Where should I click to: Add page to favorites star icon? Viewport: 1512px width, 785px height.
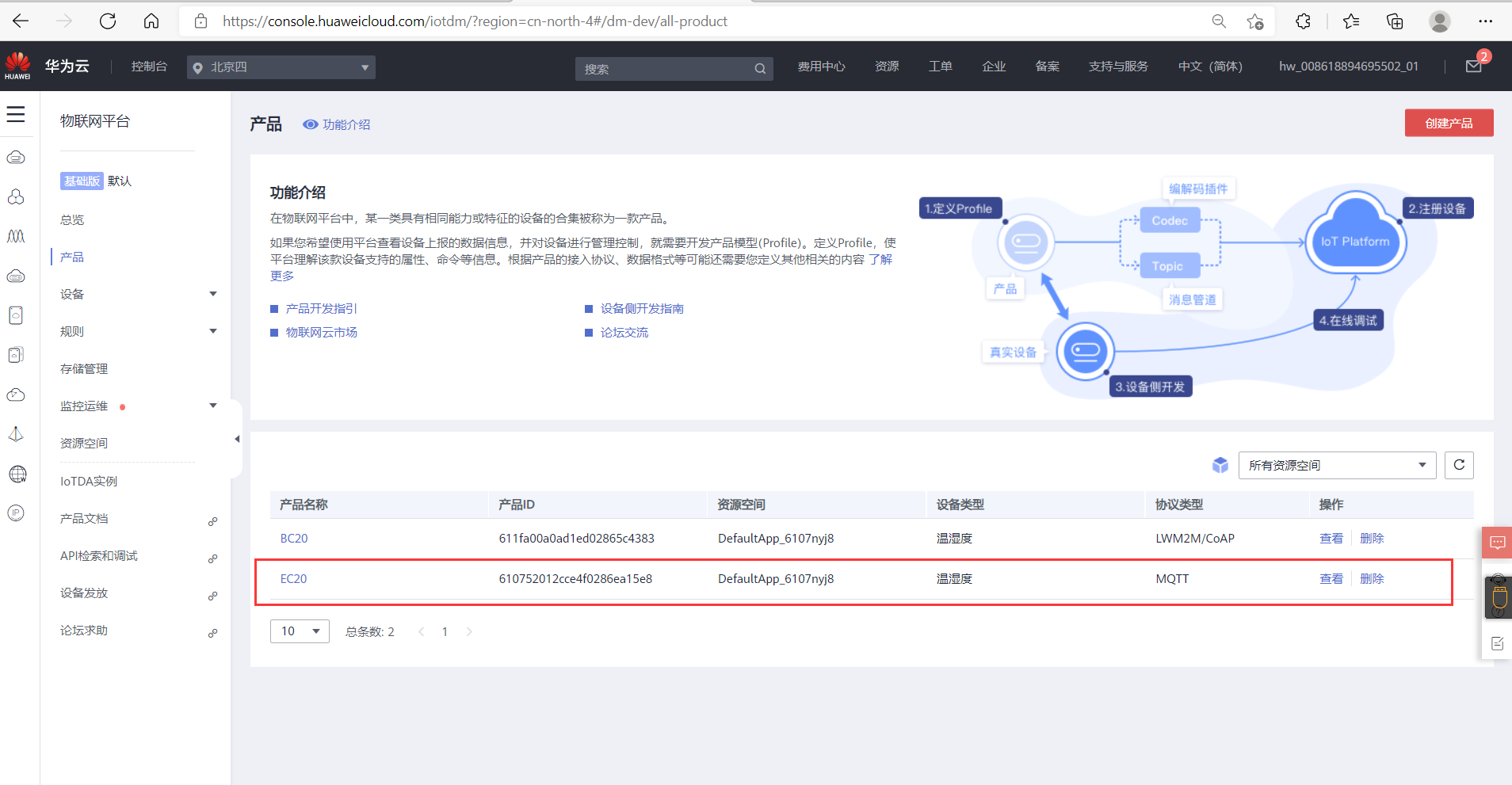1255,21
